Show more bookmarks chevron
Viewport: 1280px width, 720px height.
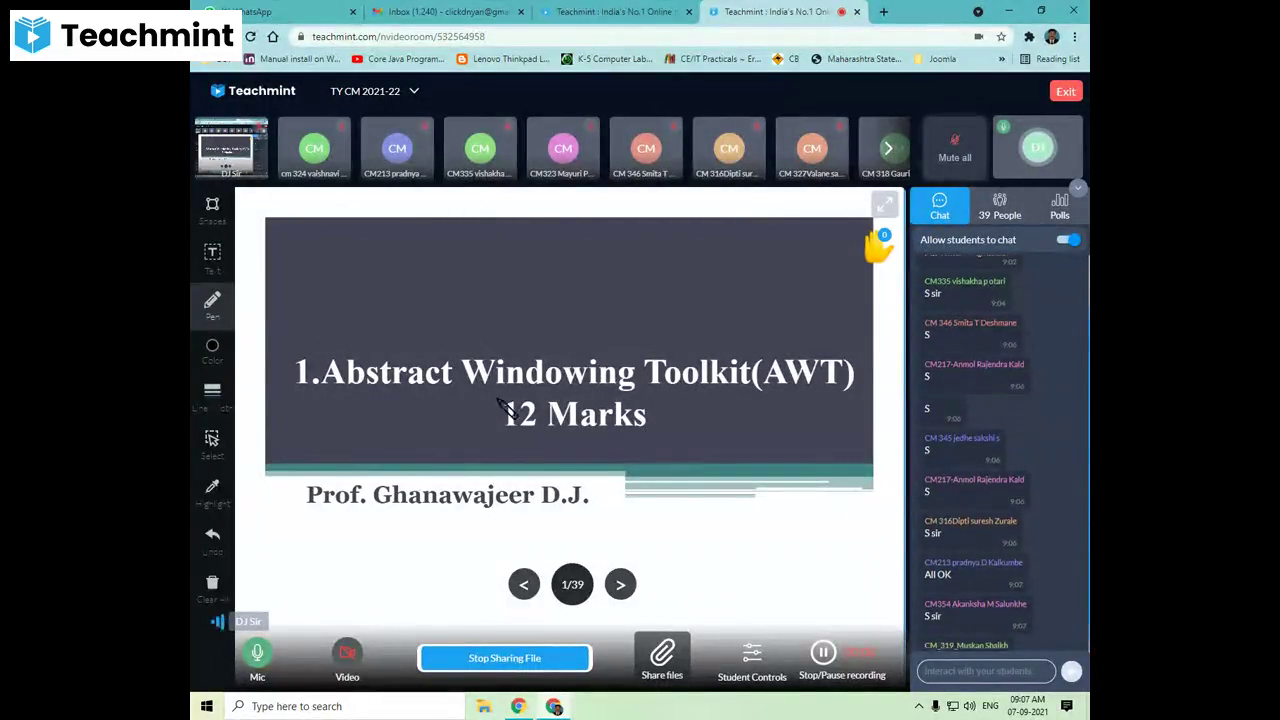coord(1002,59)
